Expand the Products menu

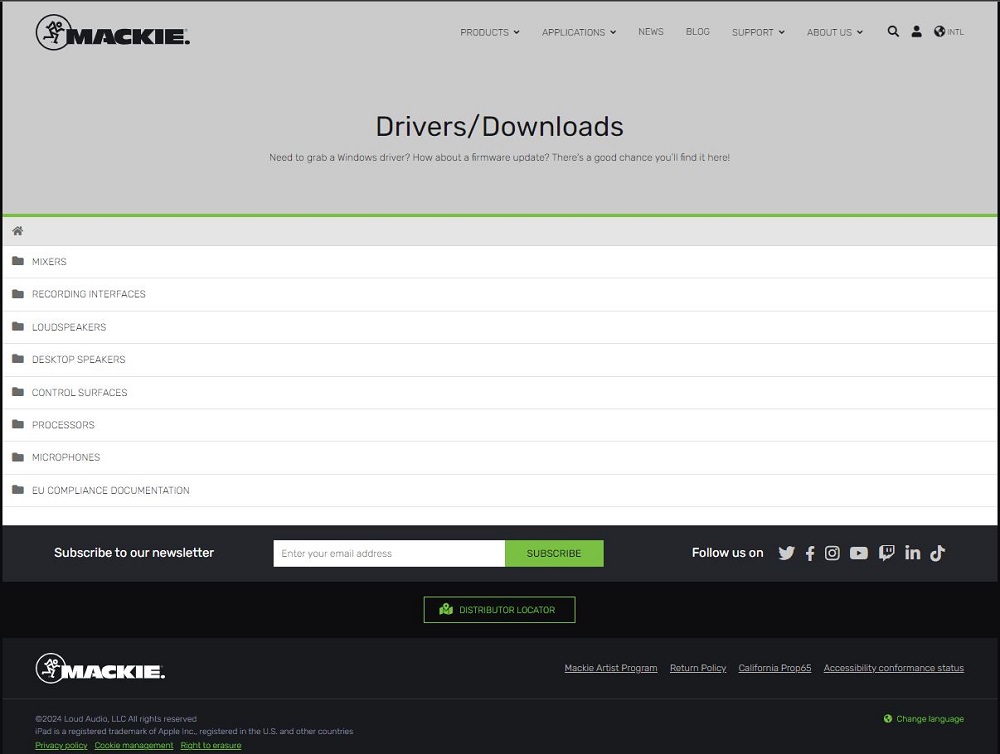pyautogui.click(x=490, y=32)
